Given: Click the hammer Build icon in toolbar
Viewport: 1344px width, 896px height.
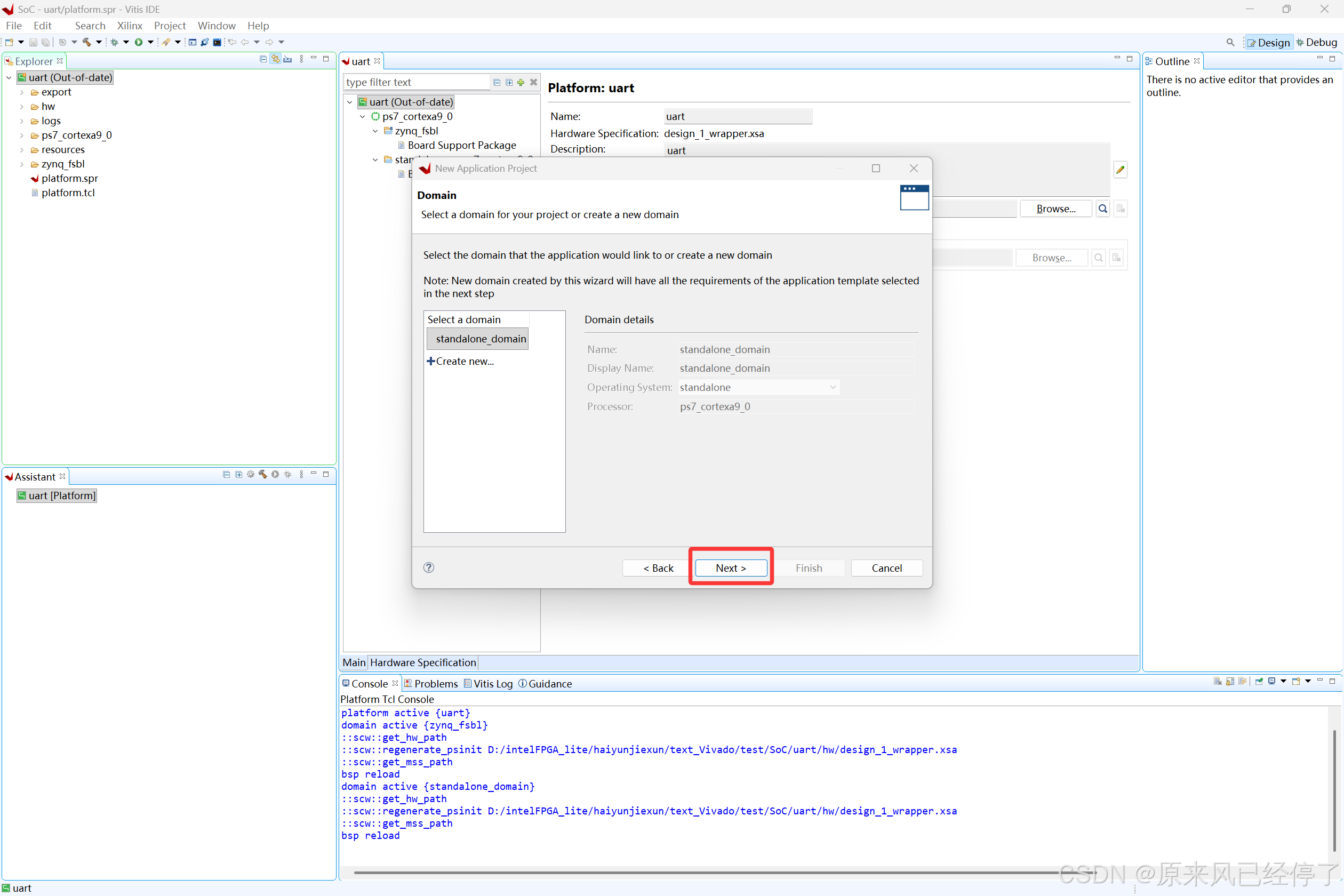Looking at the screenshot, I should [87, 42].
